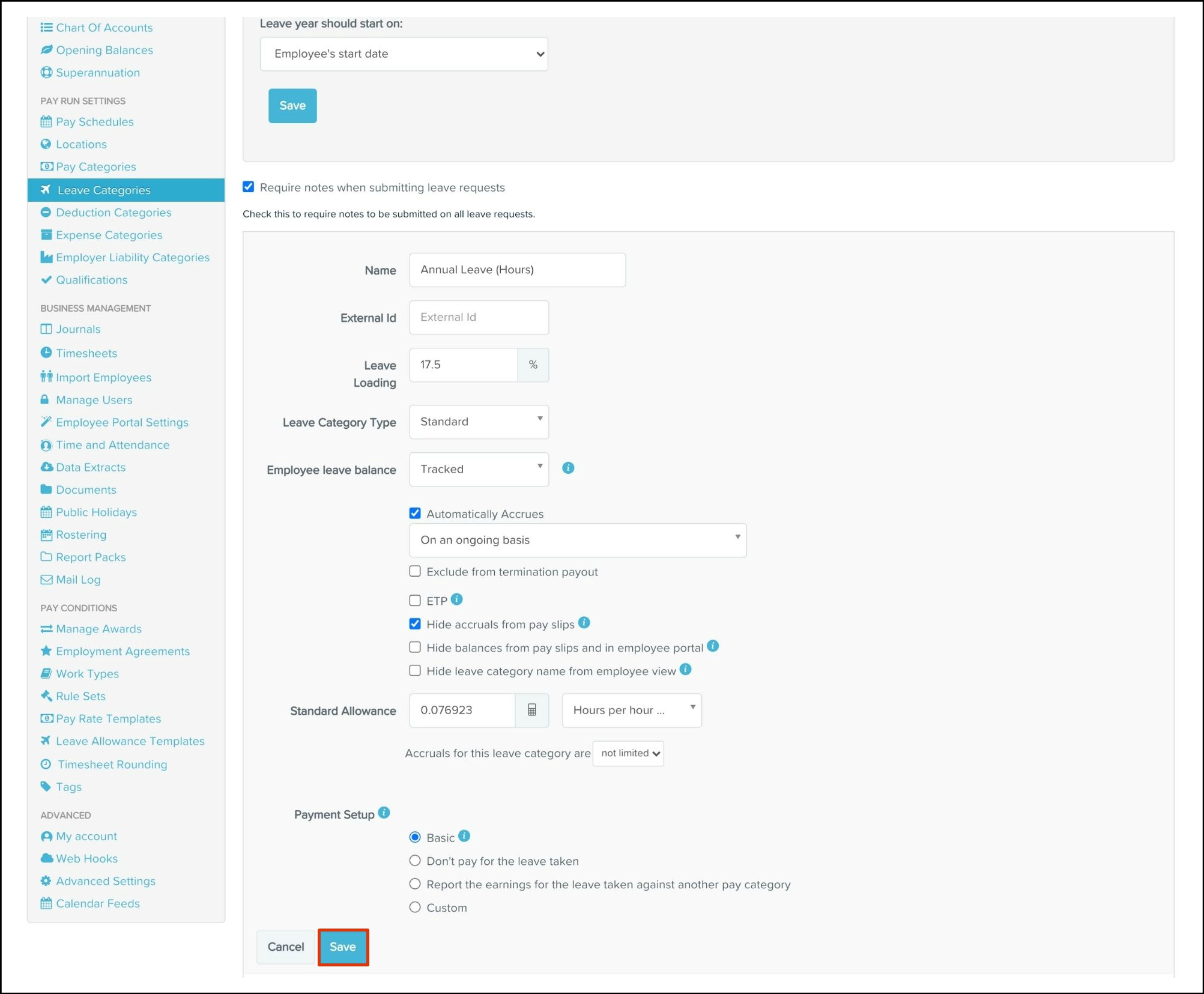Click the calculator icon beside Standard Allowance
This screenshot has width=1204, height=994.
tap(531, 711)
